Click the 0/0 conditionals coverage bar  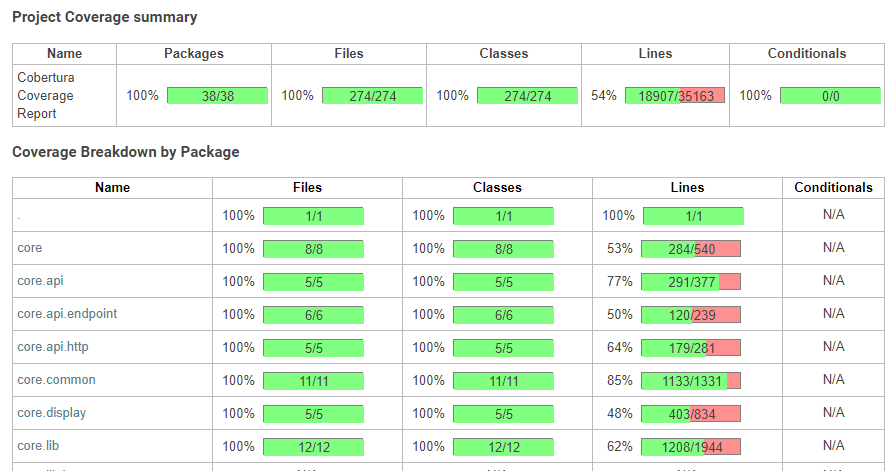(x=830, y=96)
